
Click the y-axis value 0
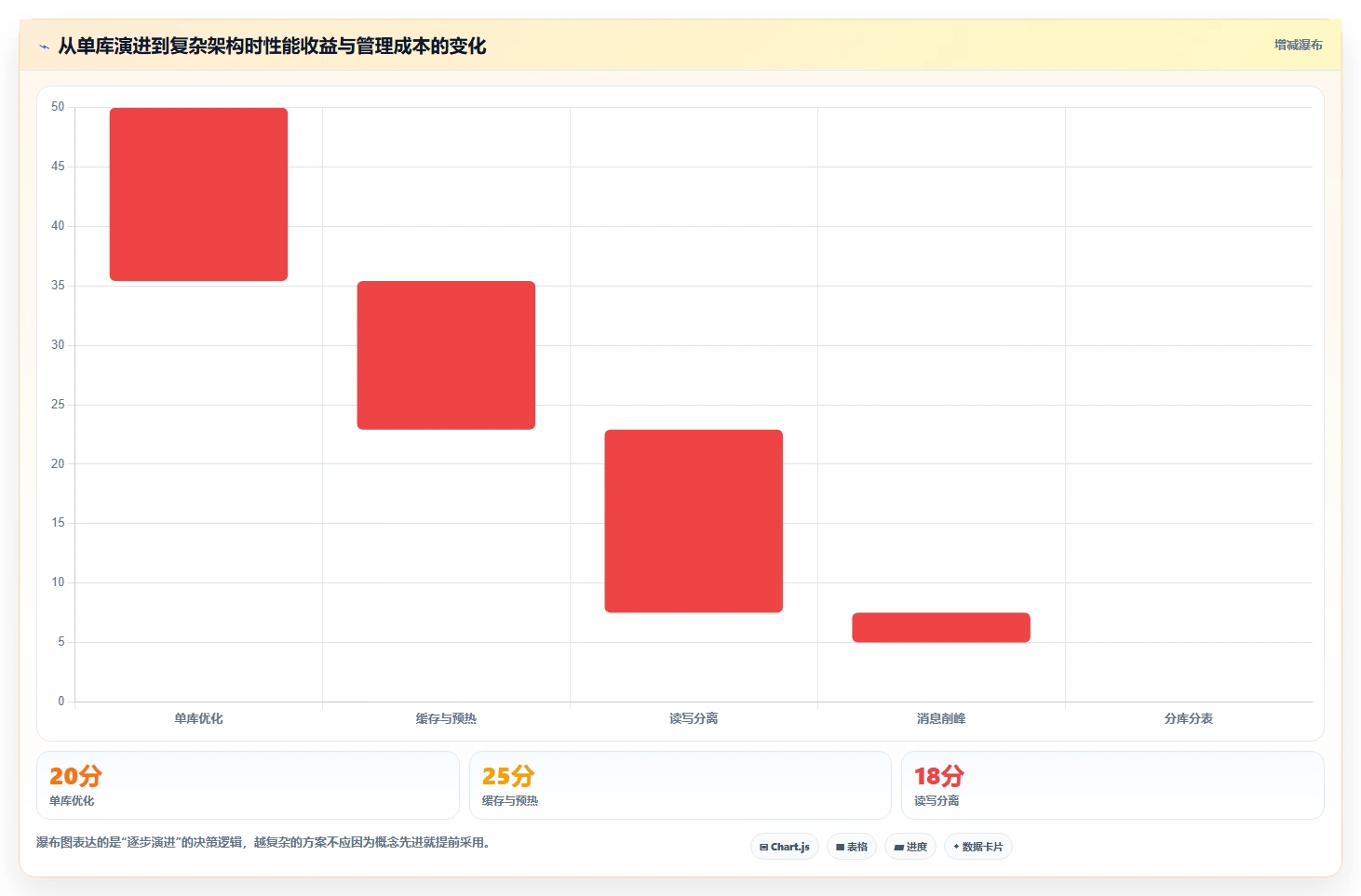coord(61,702)
